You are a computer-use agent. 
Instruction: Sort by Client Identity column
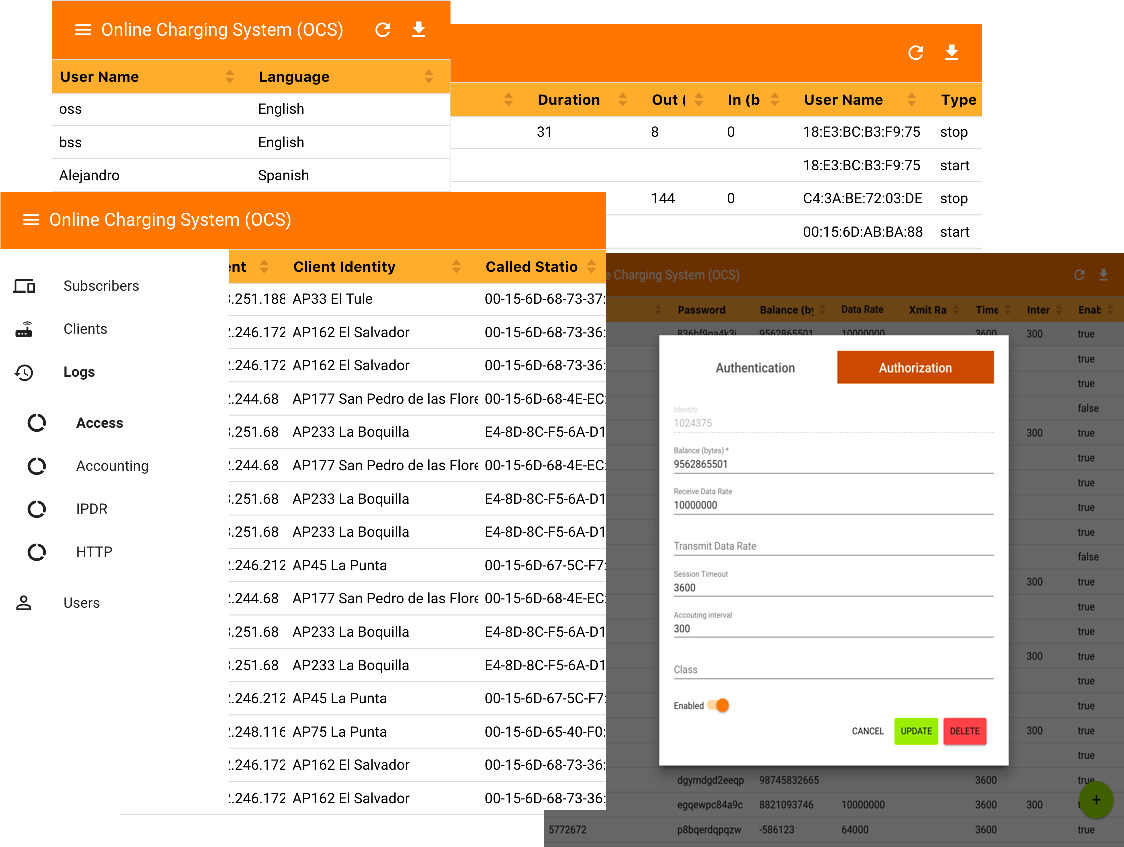(456, 267)
